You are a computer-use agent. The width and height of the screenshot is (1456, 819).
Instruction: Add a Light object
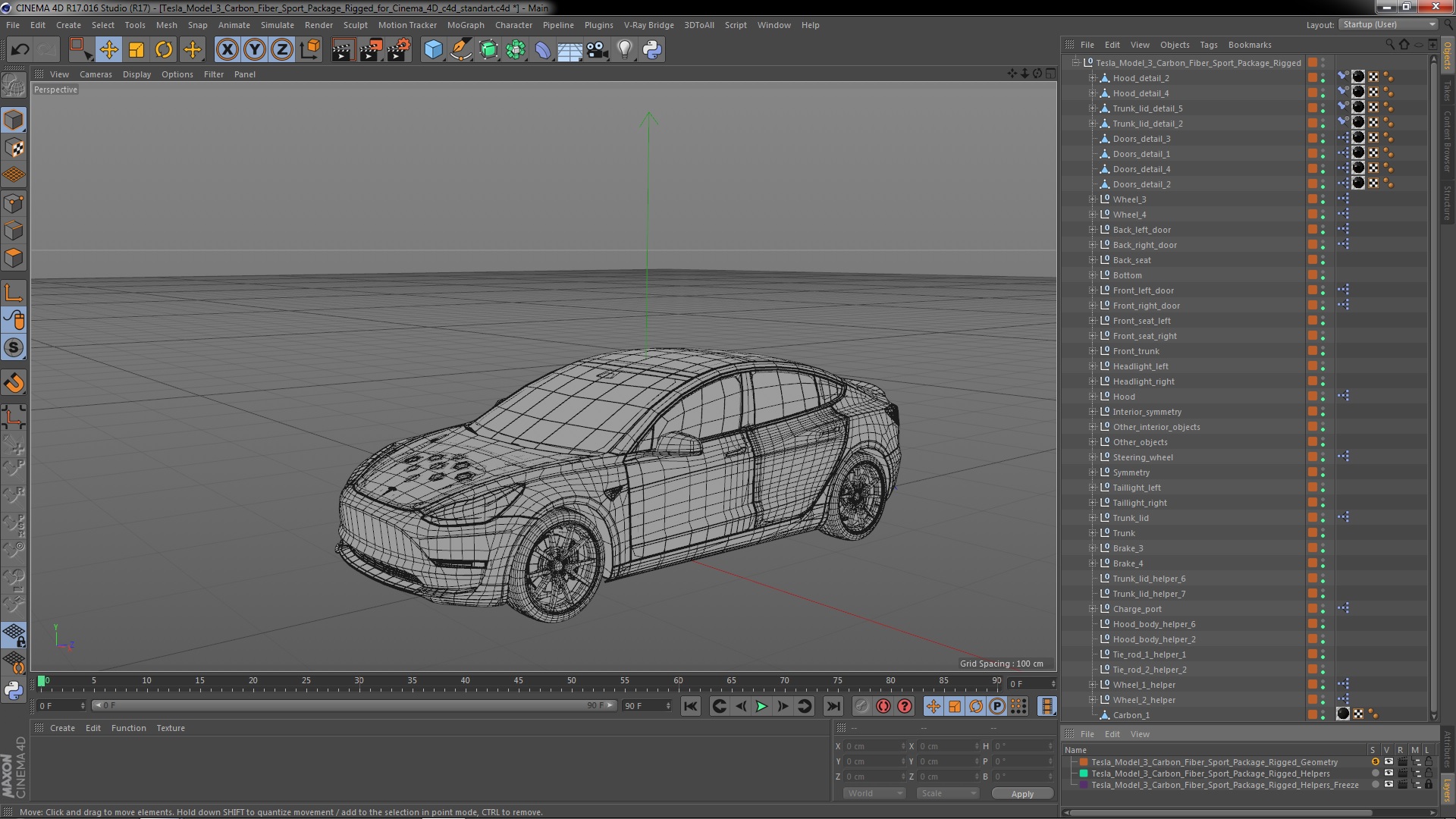point(624,50)
